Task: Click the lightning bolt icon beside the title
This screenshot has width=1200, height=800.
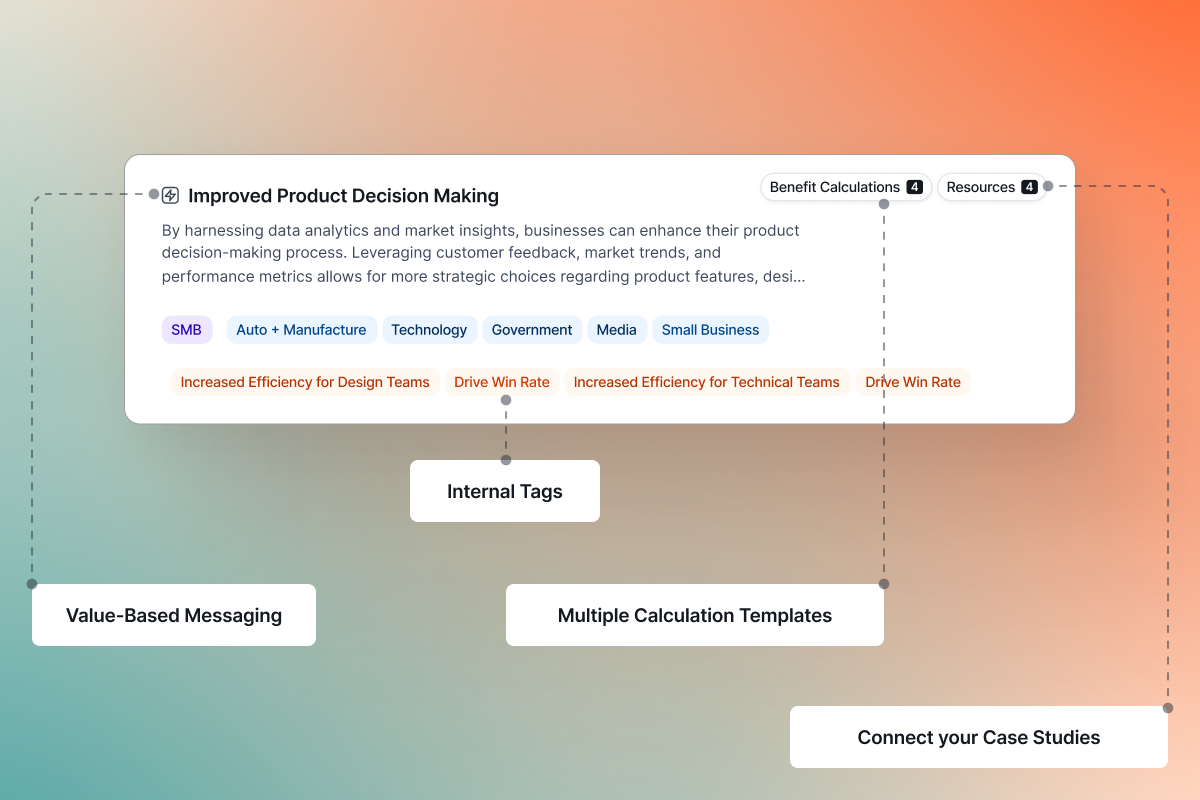Action: 170,195
